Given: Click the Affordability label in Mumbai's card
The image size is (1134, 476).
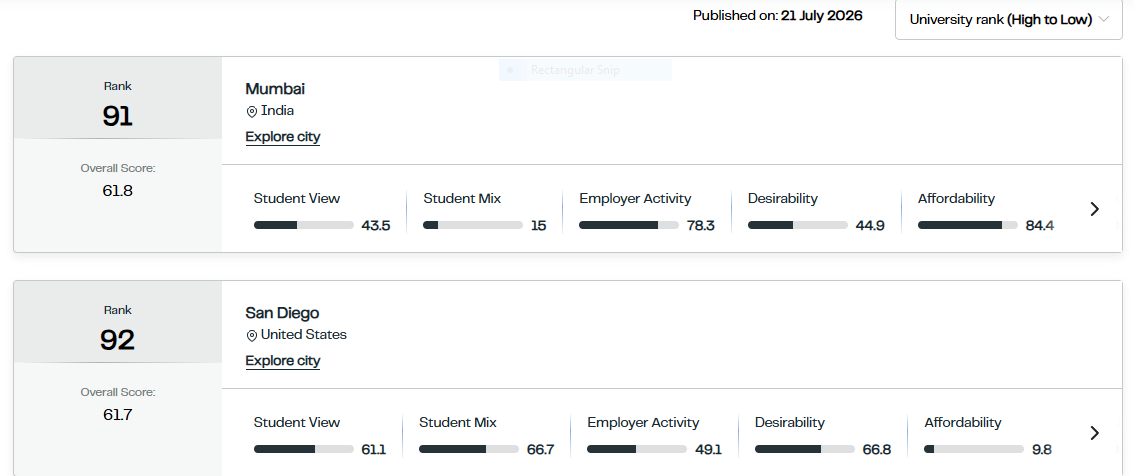Looking at the screenshot, I should pos(957,198).
